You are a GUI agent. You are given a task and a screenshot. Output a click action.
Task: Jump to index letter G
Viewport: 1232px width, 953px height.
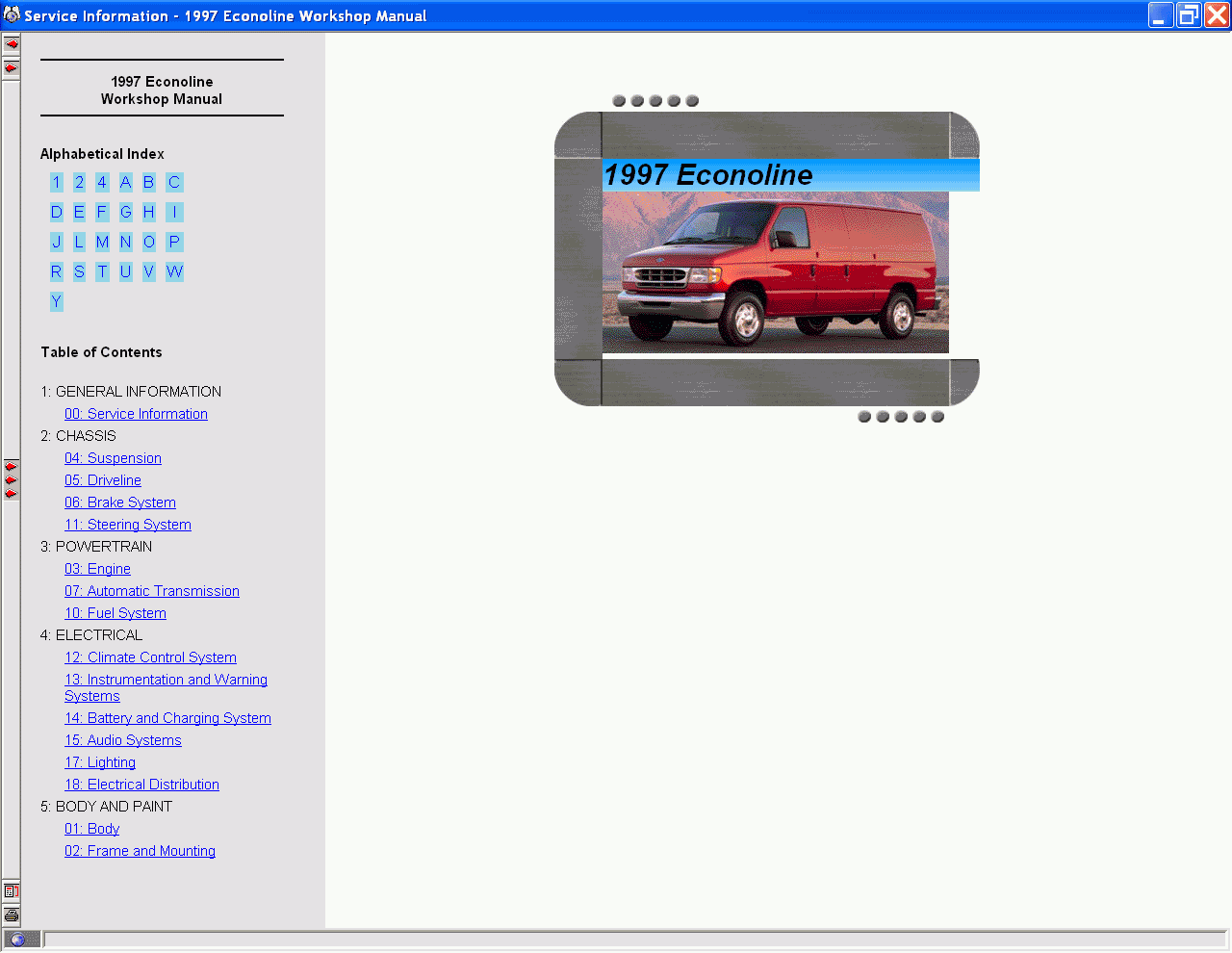pyautogui.click(x=125, y=212)
